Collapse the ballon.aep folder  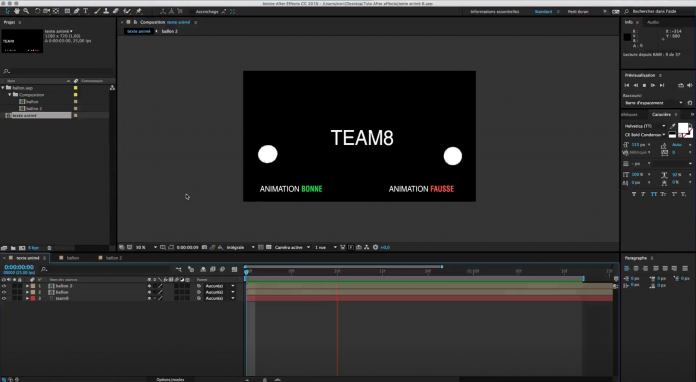tap(4, 88)
